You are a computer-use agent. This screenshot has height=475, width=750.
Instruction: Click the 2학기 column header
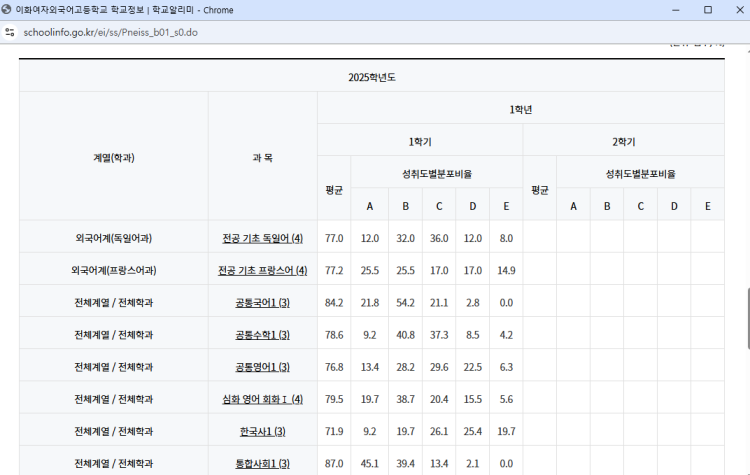[x=623, y=141]
